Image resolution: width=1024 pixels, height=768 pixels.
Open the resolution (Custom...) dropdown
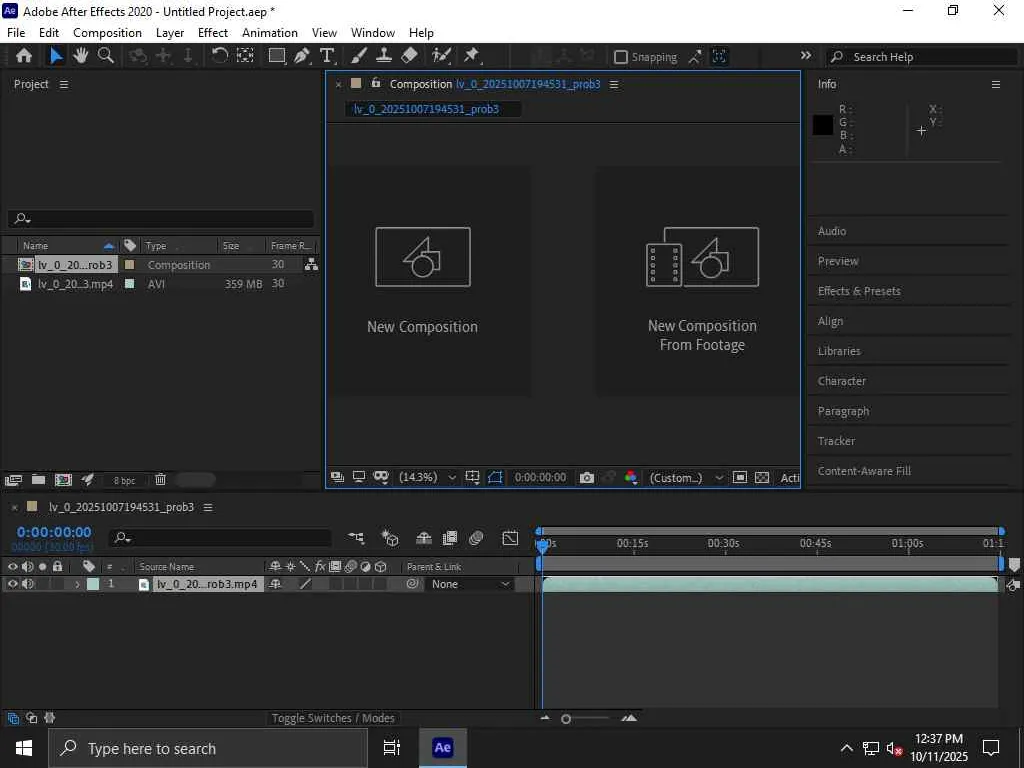click(x=686, y=478)
